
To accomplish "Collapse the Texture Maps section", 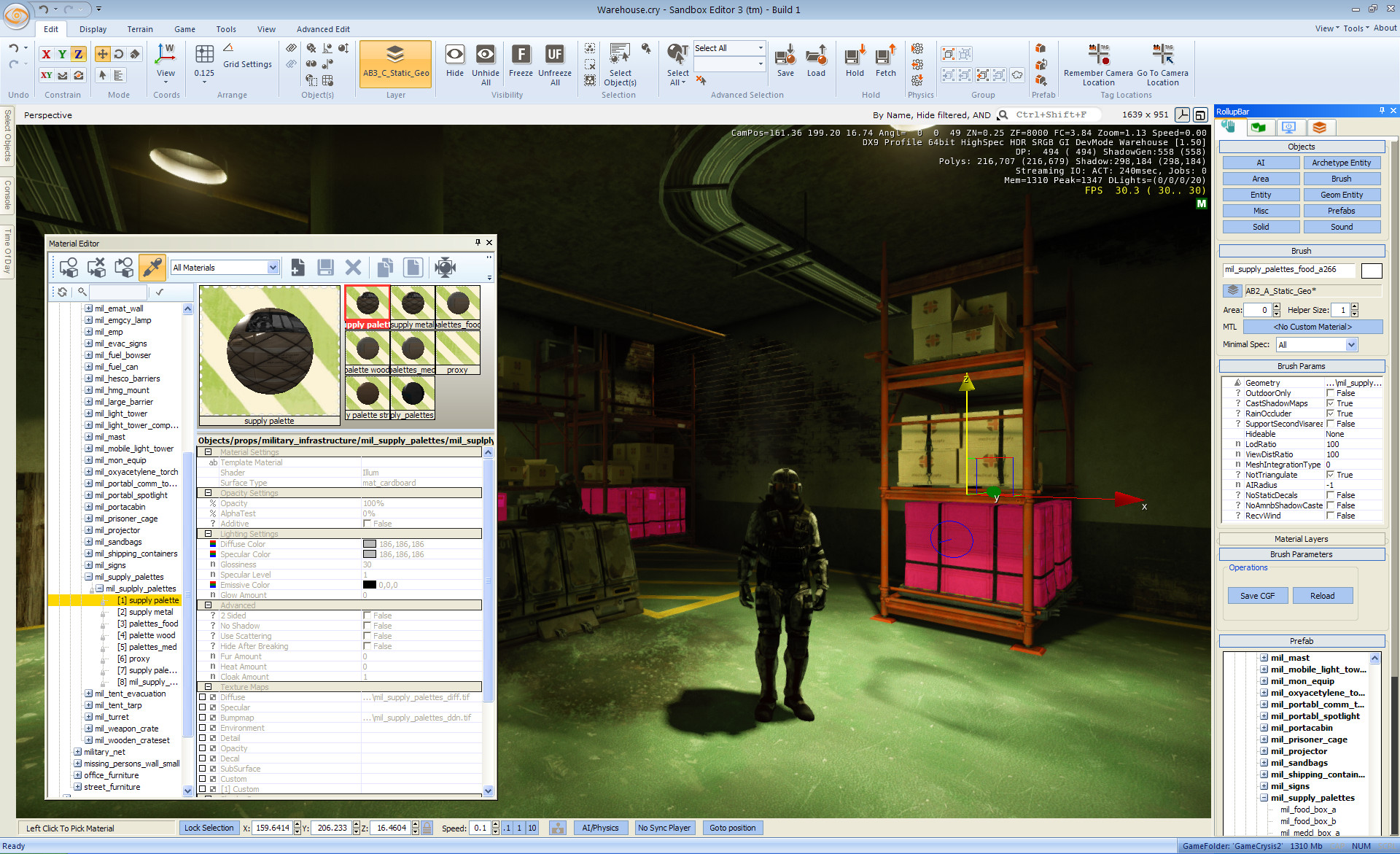I will pos(208,687).
